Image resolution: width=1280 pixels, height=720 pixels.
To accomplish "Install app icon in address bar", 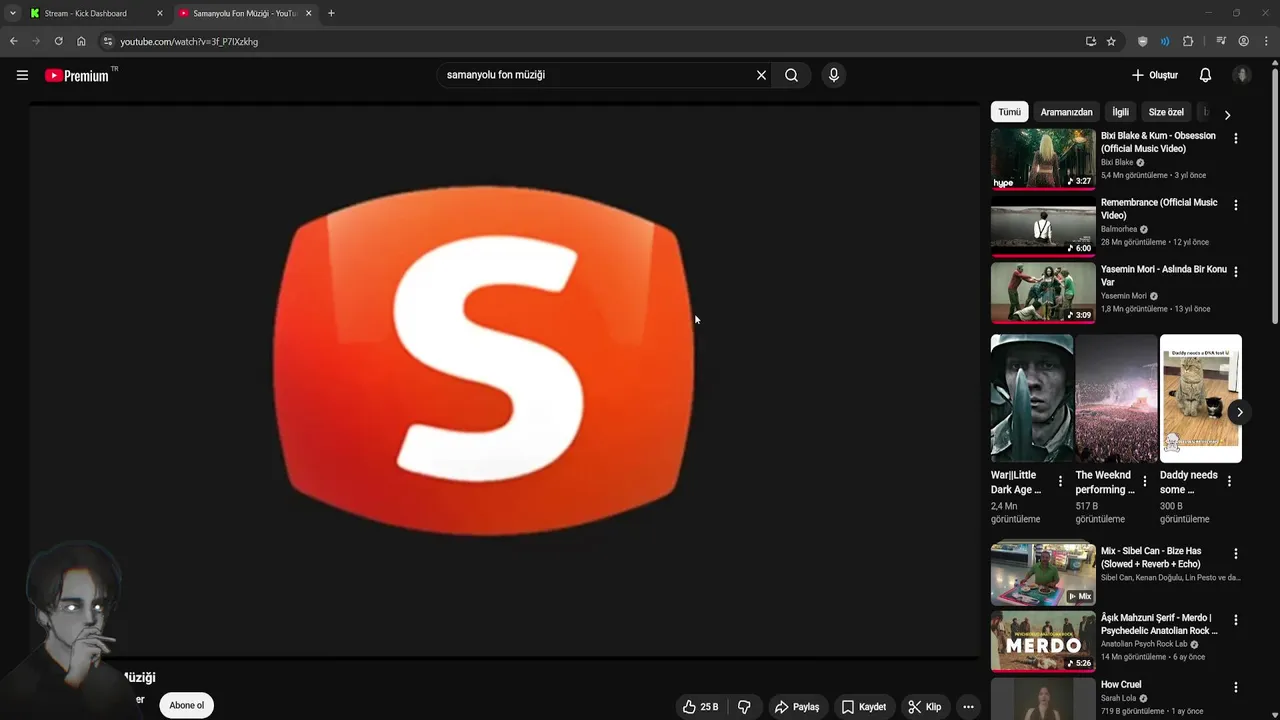I will 1091,41.
